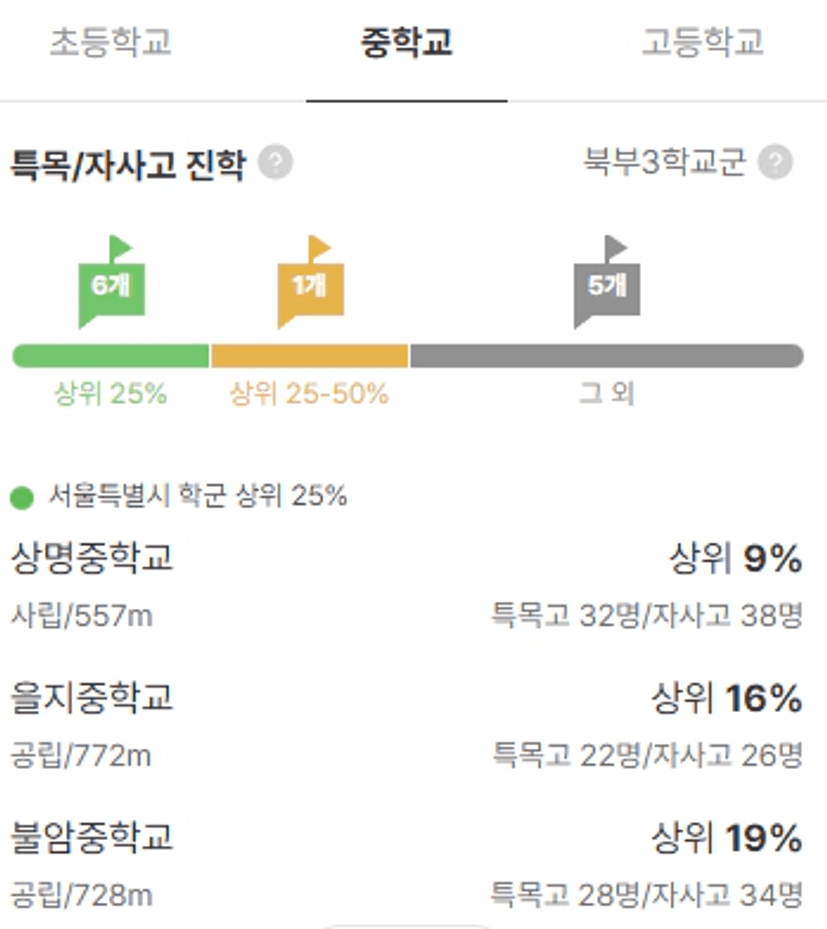This screenshot has height=929, width=827.
Task: Switch to the 중학교 tab
Action: pos(406,42)
